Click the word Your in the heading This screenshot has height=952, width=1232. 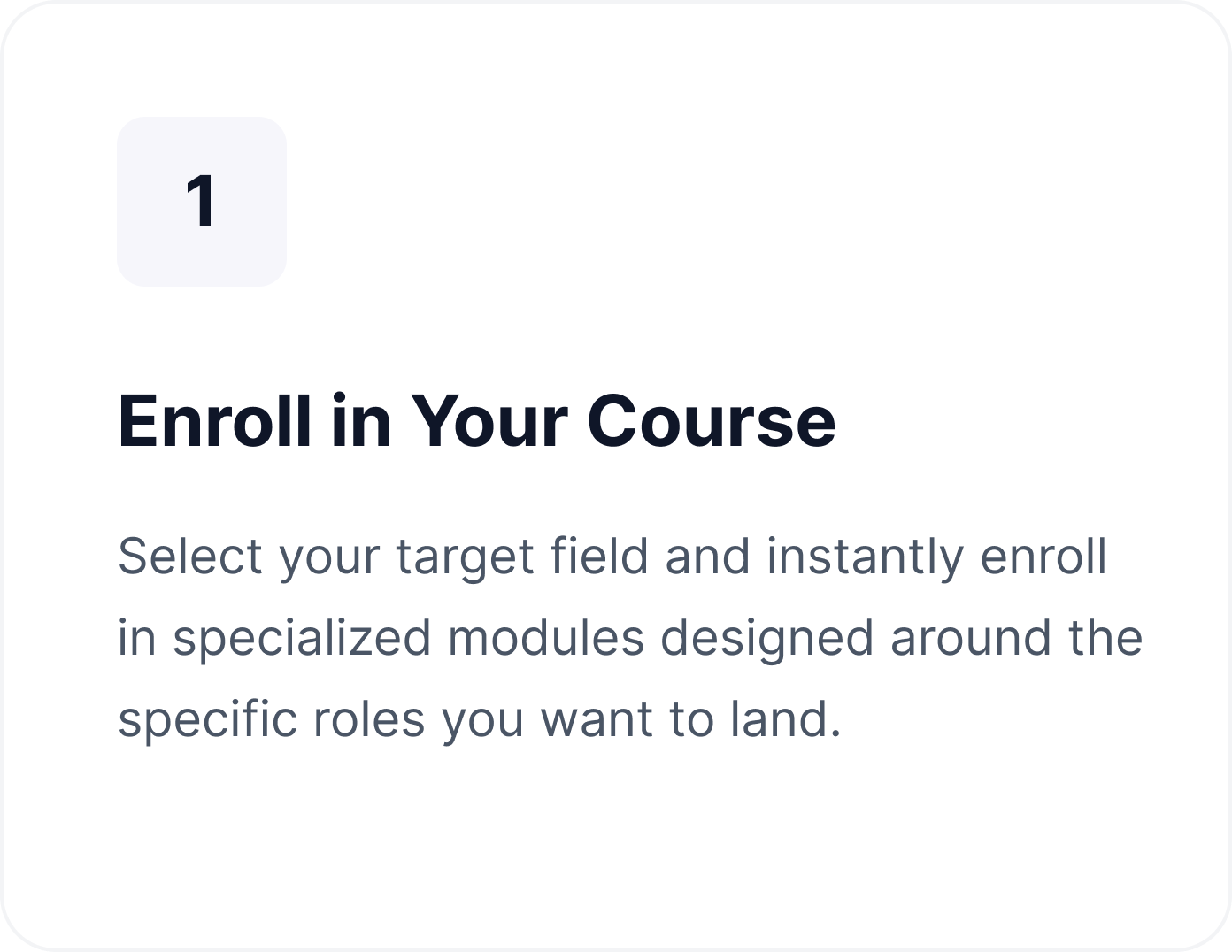coord(489,421)
